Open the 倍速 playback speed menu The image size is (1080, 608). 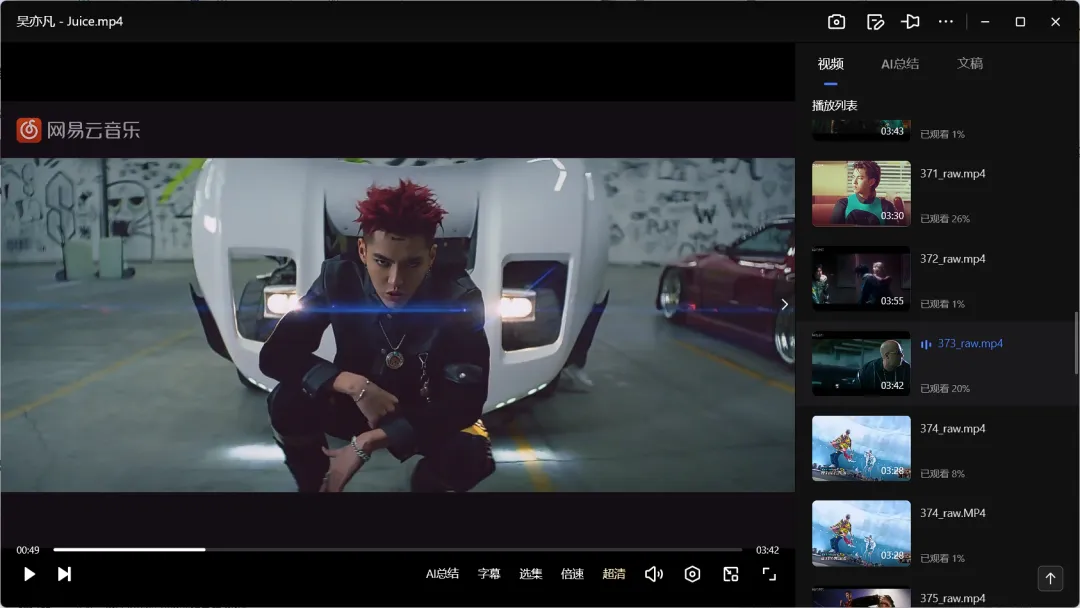tap(572, 574)
